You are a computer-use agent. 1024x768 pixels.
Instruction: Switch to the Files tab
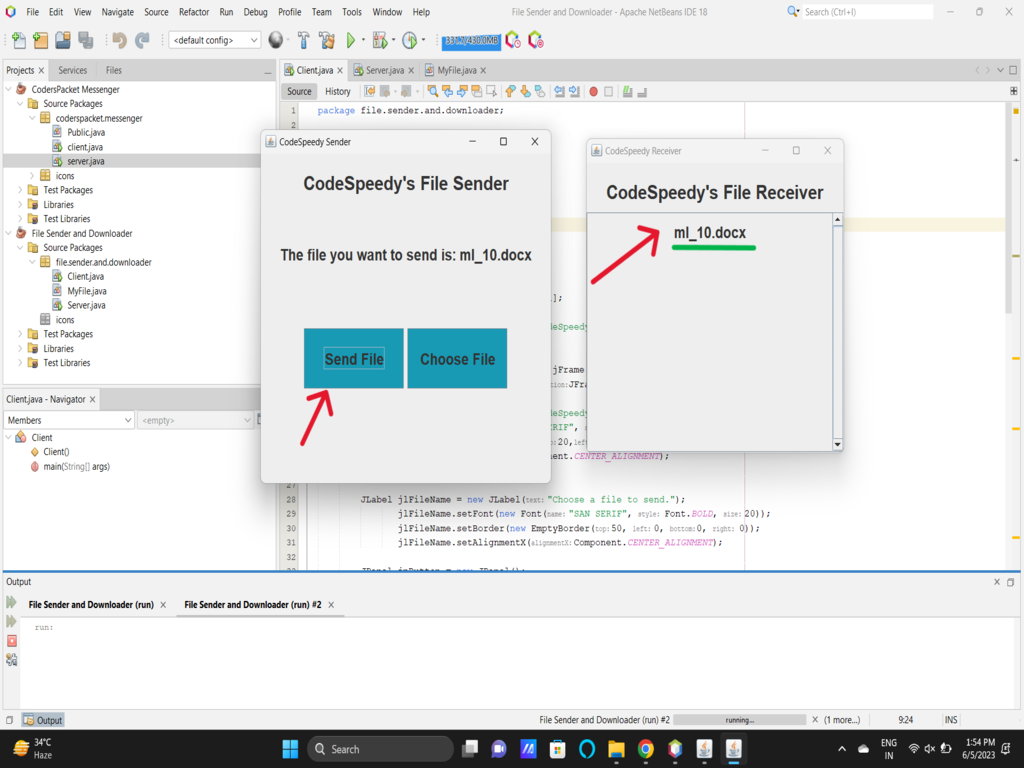(114, 71)
